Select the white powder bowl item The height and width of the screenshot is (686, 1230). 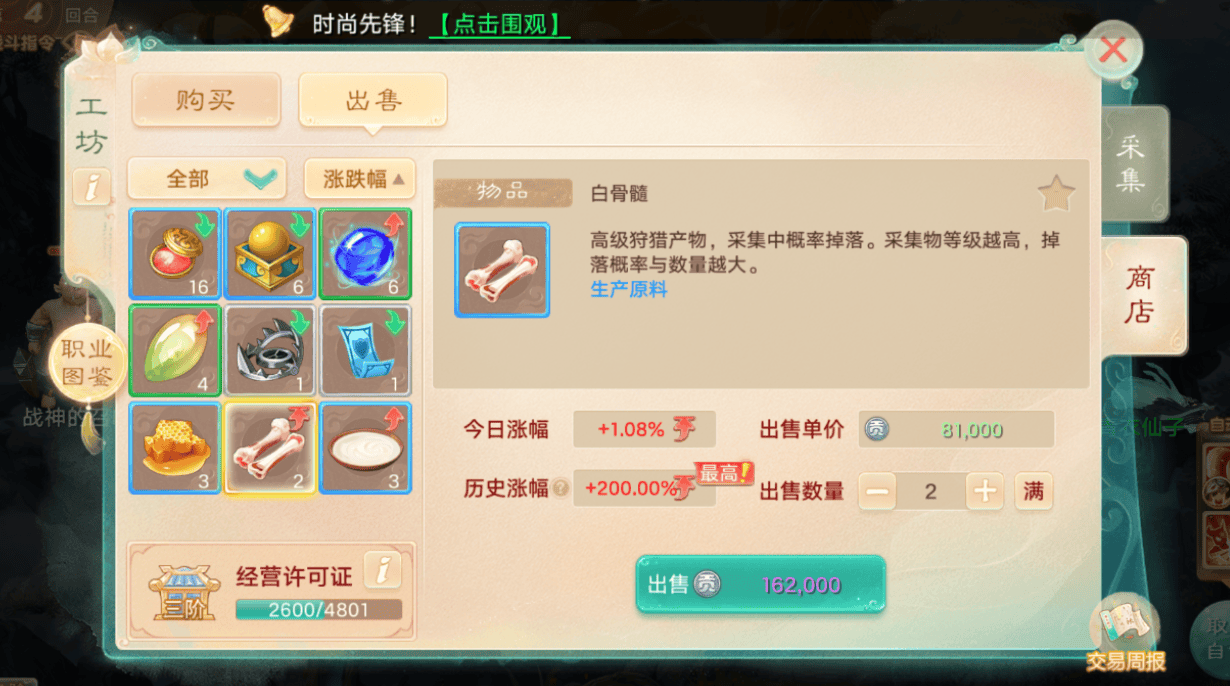[367, 447]
